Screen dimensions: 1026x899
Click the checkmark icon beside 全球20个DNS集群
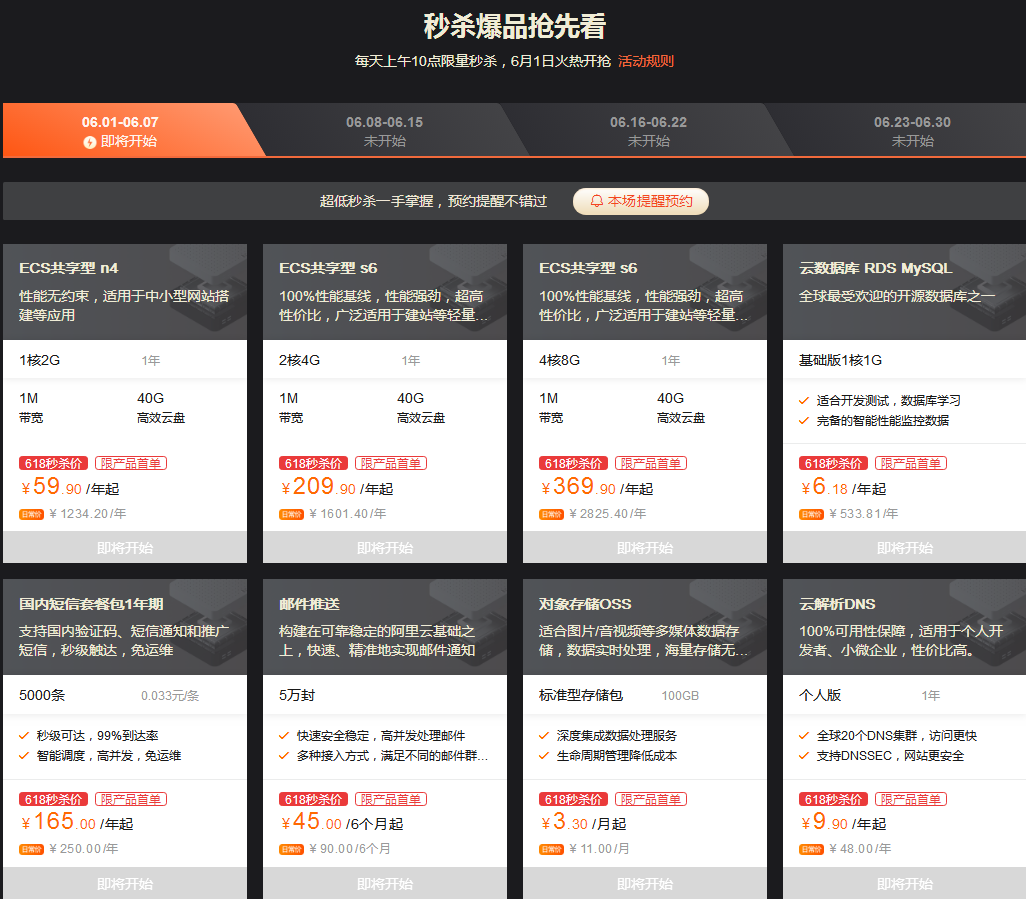804,736
